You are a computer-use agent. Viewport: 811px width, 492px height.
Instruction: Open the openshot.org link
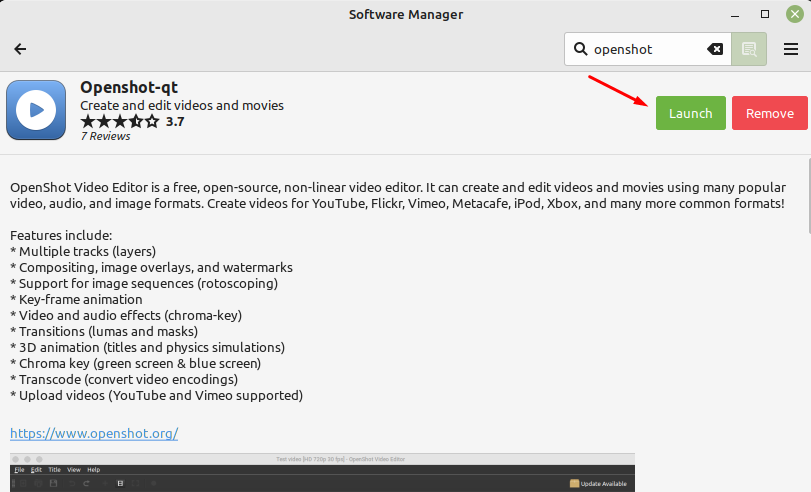(x=94, y=433)
